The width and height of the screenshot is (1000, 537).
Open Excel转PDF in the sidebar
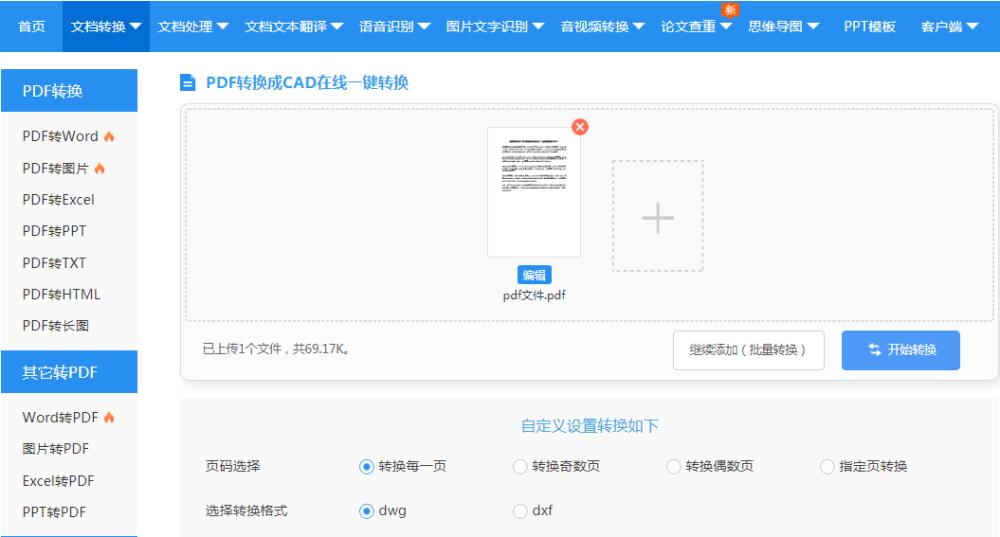[58, 481]
